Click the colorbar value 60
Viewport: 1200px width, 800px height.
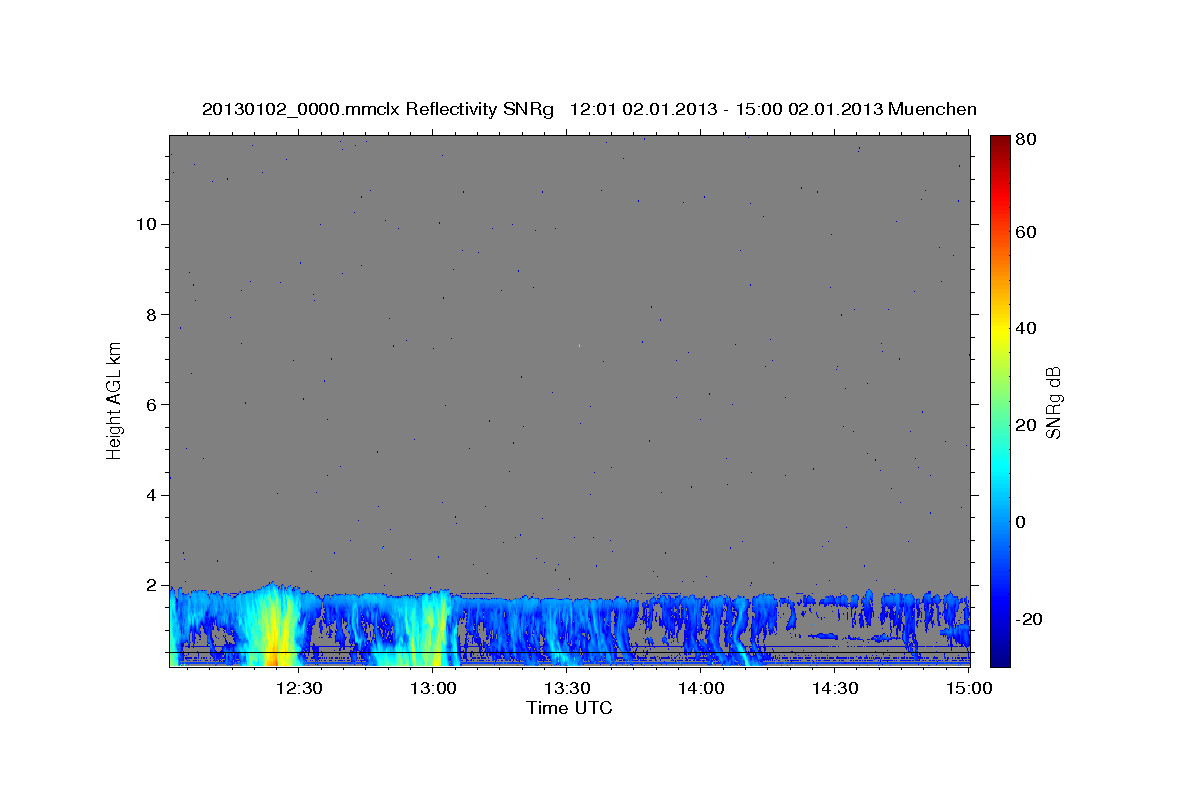[x=1028, y=232]
